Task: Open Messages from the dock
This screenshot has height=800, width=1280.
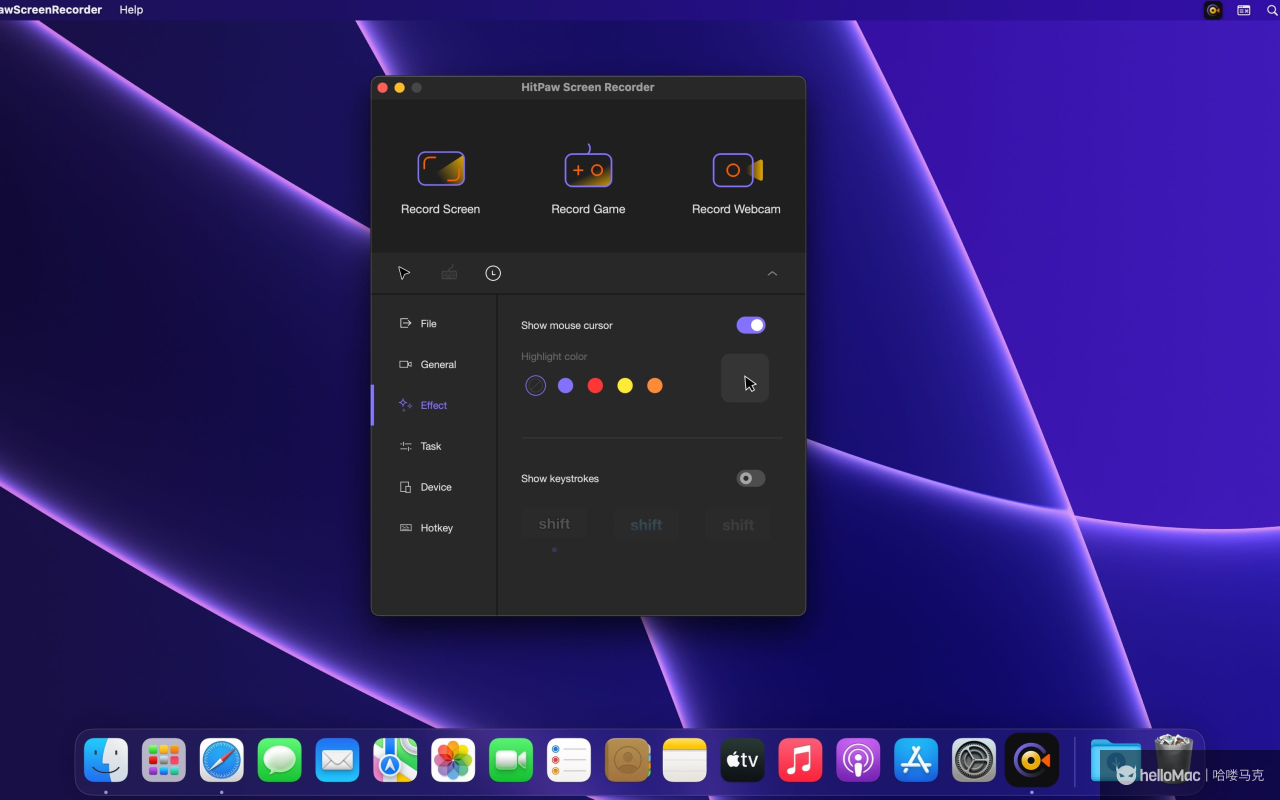Action: coord(280,760)
